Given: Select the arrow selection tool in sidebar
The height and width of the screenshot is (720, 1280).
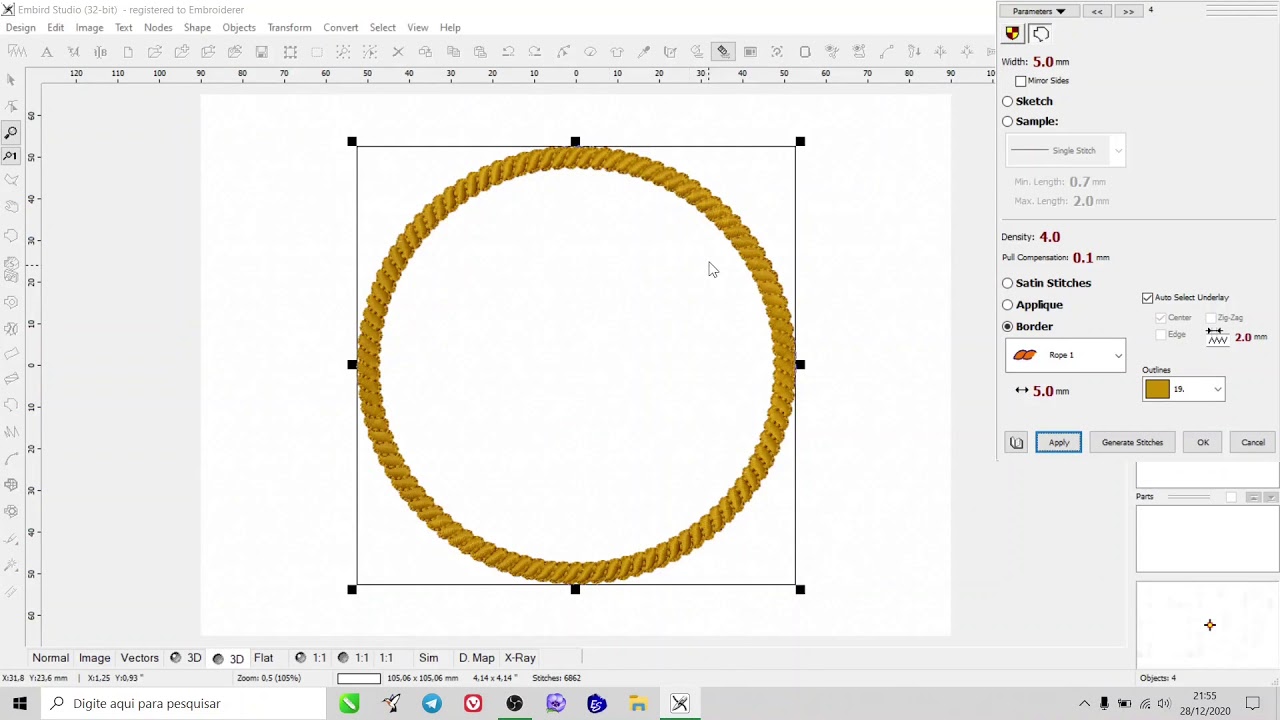Looking at the screenshot, I should coord(11,80).
